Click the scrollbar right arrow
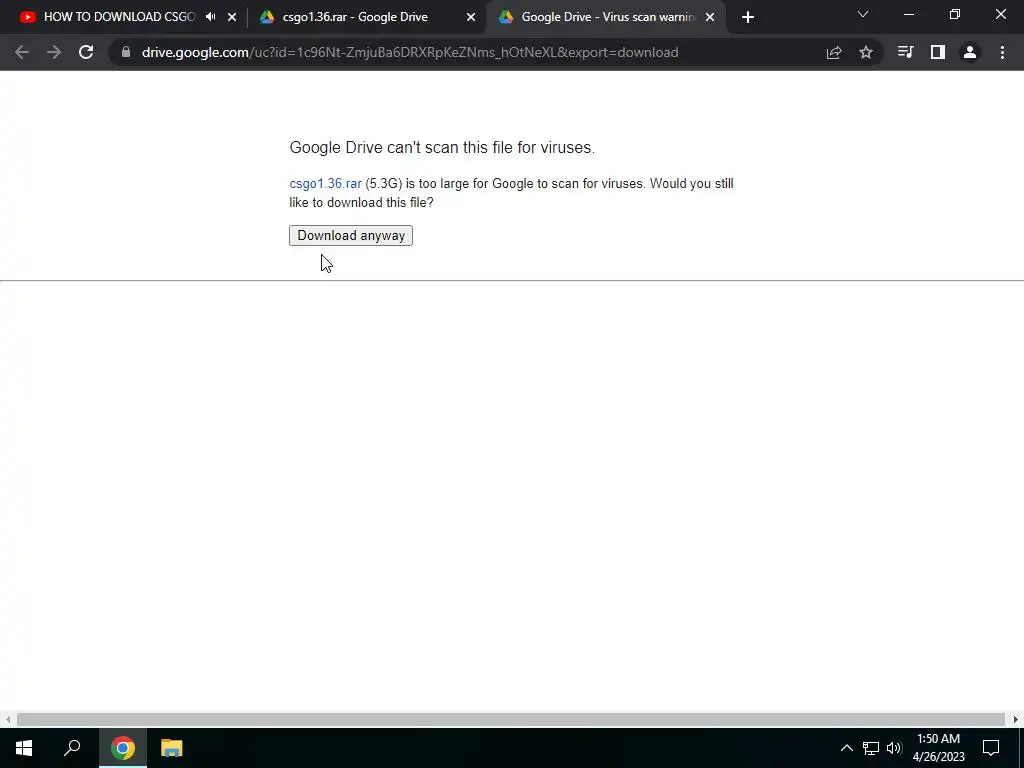1024x768 pixels. (1016, 719)
